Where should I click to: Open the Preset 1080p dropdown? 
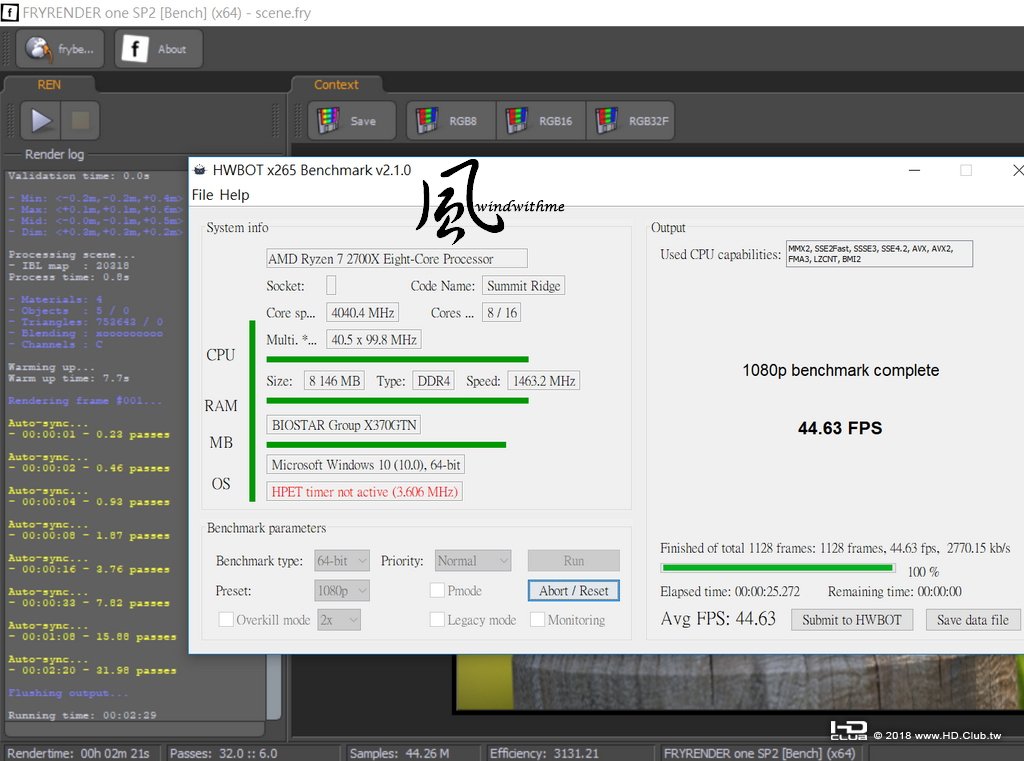pos(342,591)
